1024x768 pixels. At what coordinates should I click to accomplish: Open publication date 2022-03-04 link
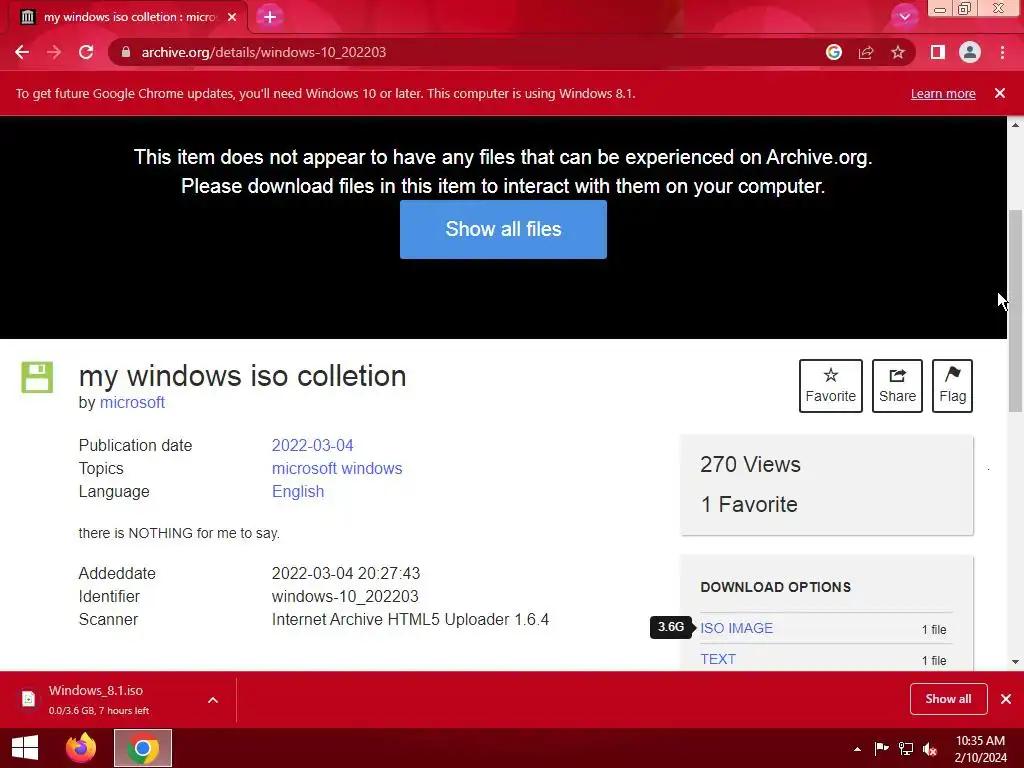pyautogui.click(x=312, y=445)
